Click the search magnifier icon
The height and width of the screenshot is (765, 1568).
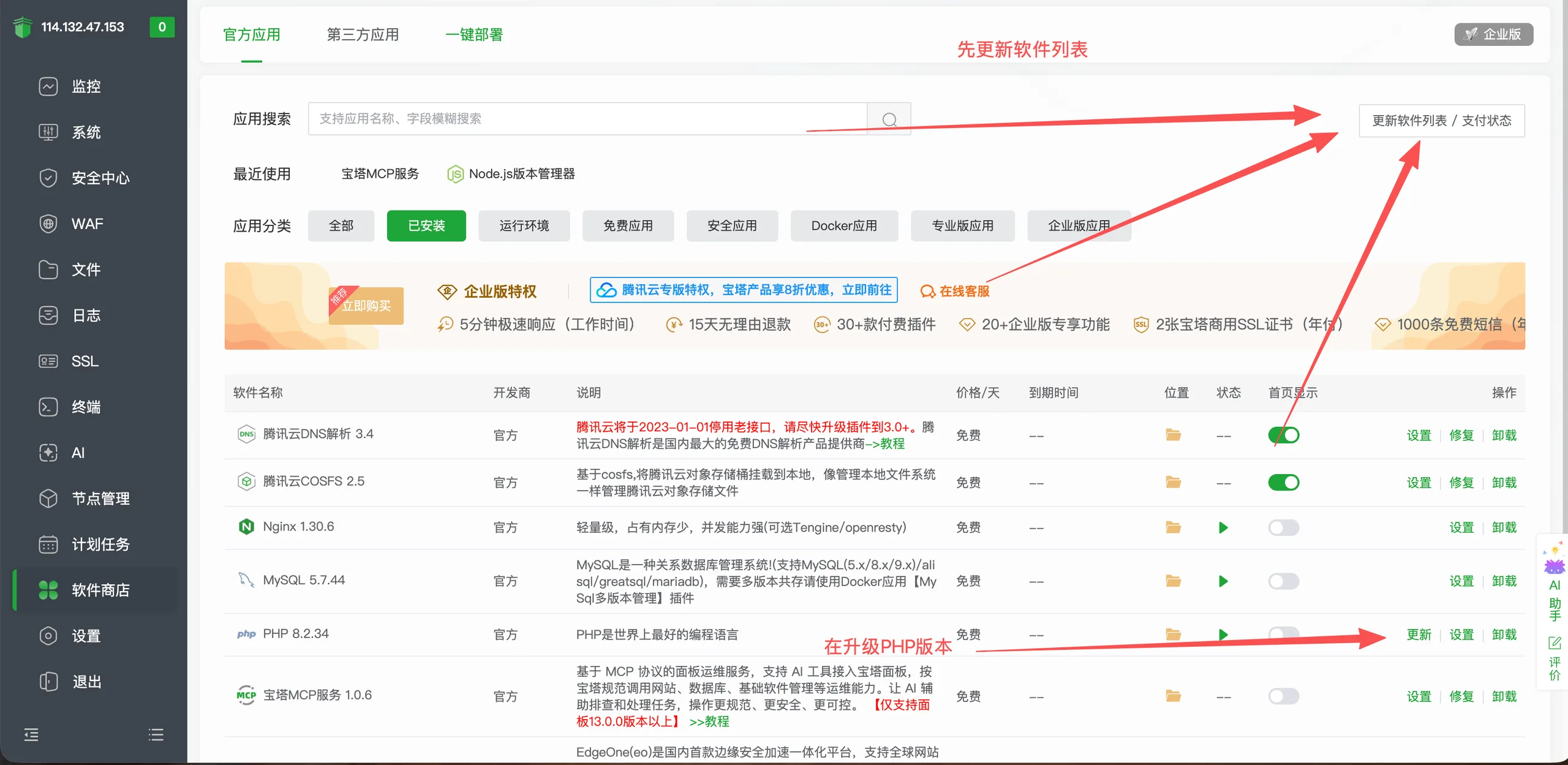[x=889, y=119]
